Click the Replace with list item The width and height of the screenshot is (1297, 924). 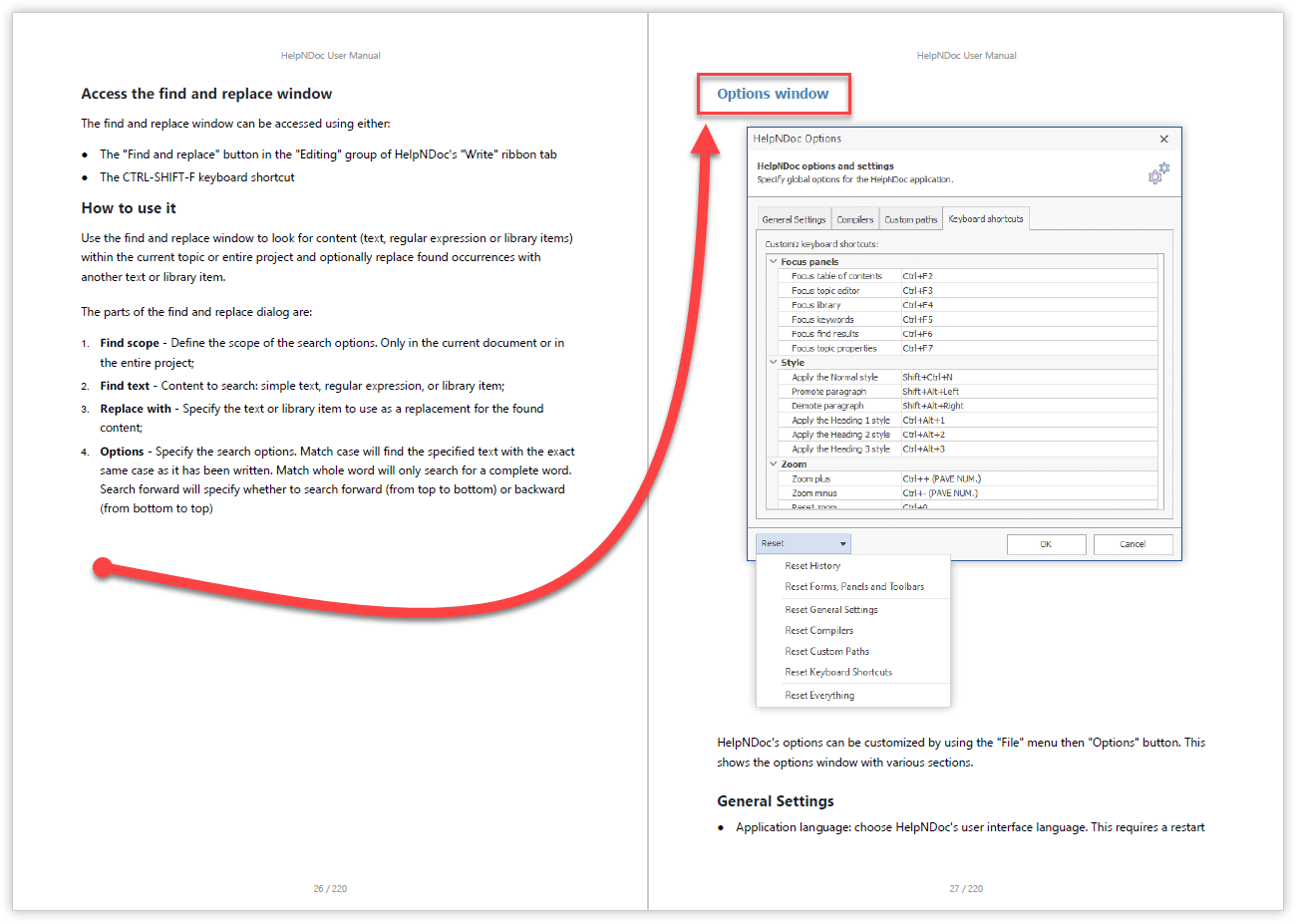tap(314, 418)
